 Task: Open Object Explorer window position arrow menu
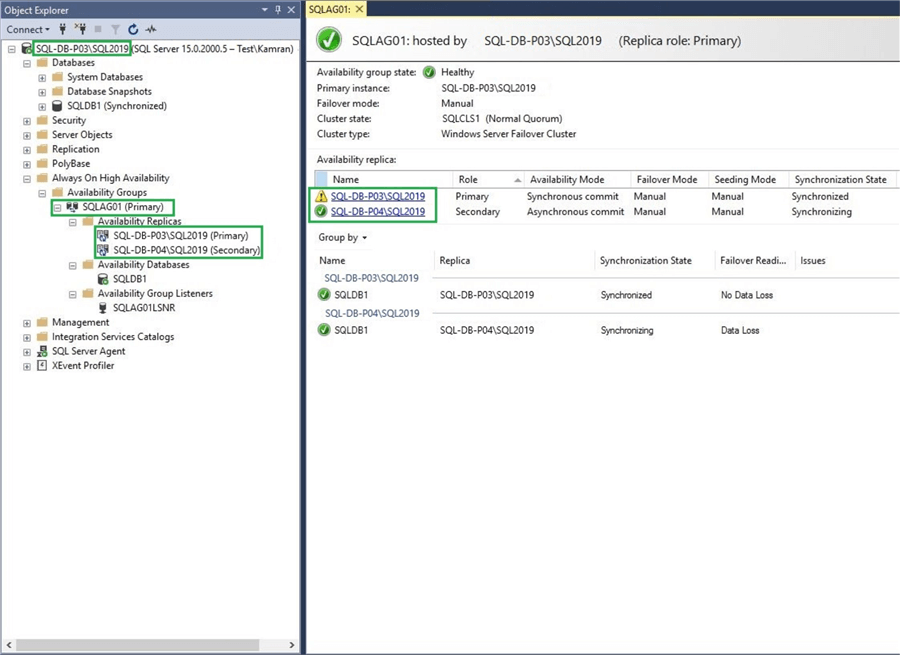(265, 10)
